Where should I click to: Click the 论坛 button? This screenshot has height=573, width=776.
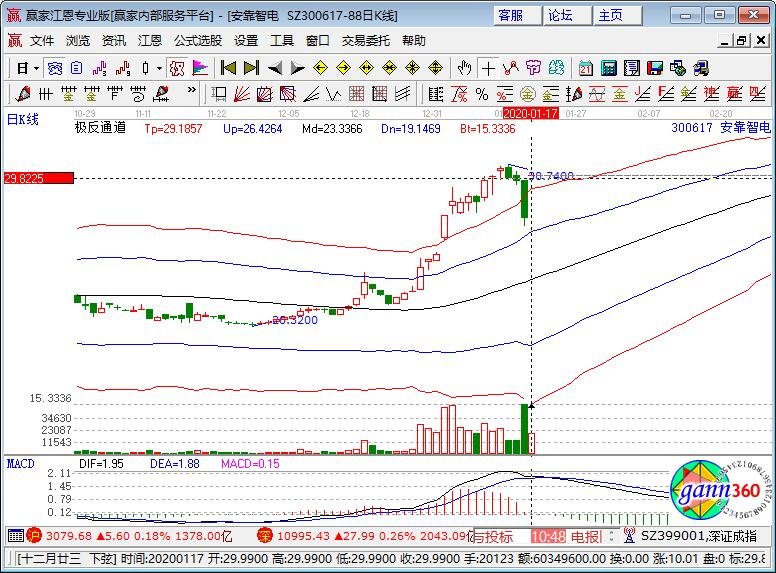tap(560, 15)
